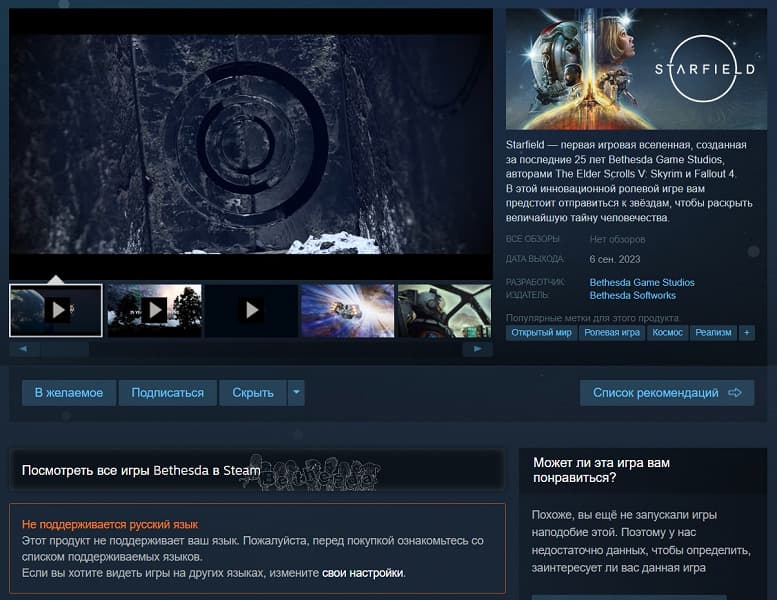Open the Ролевая игра tag
777x600 pixels.
612,333
